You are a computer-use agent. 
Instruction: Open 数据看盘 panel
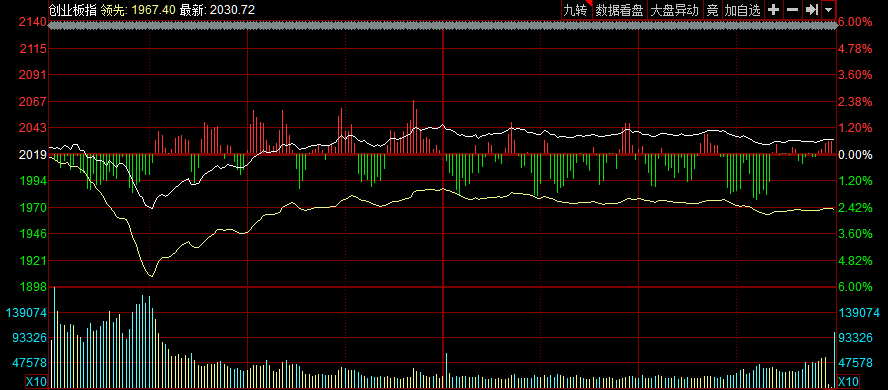[x=619, y=10]
